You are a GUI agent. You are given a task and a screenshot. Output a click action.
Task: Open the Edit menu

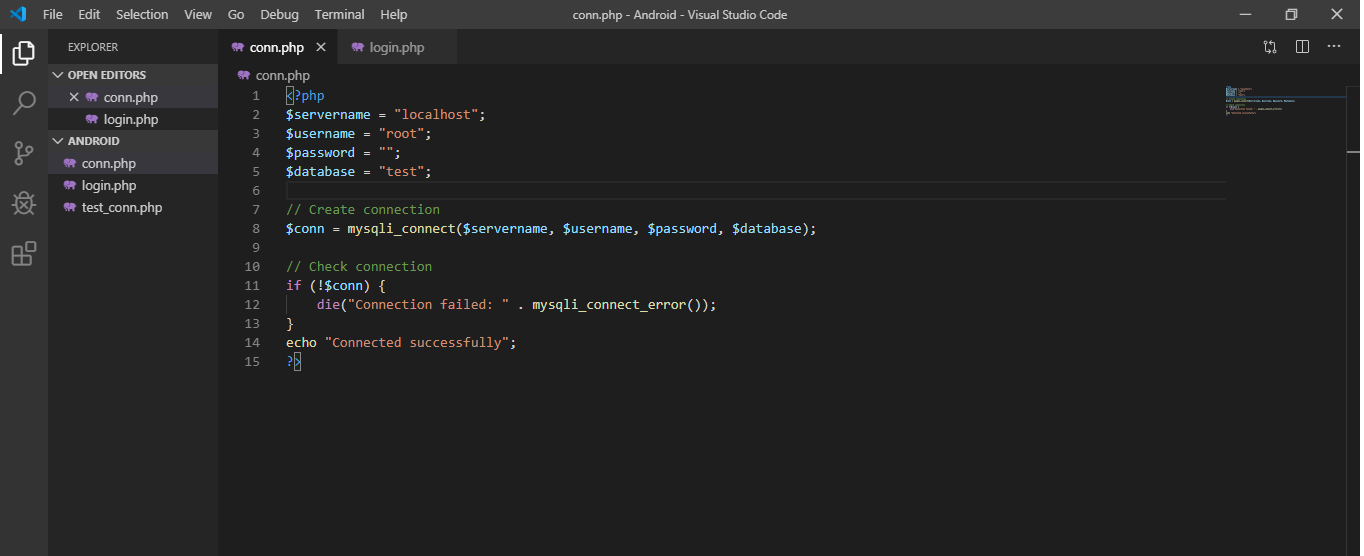coord(89,14)
